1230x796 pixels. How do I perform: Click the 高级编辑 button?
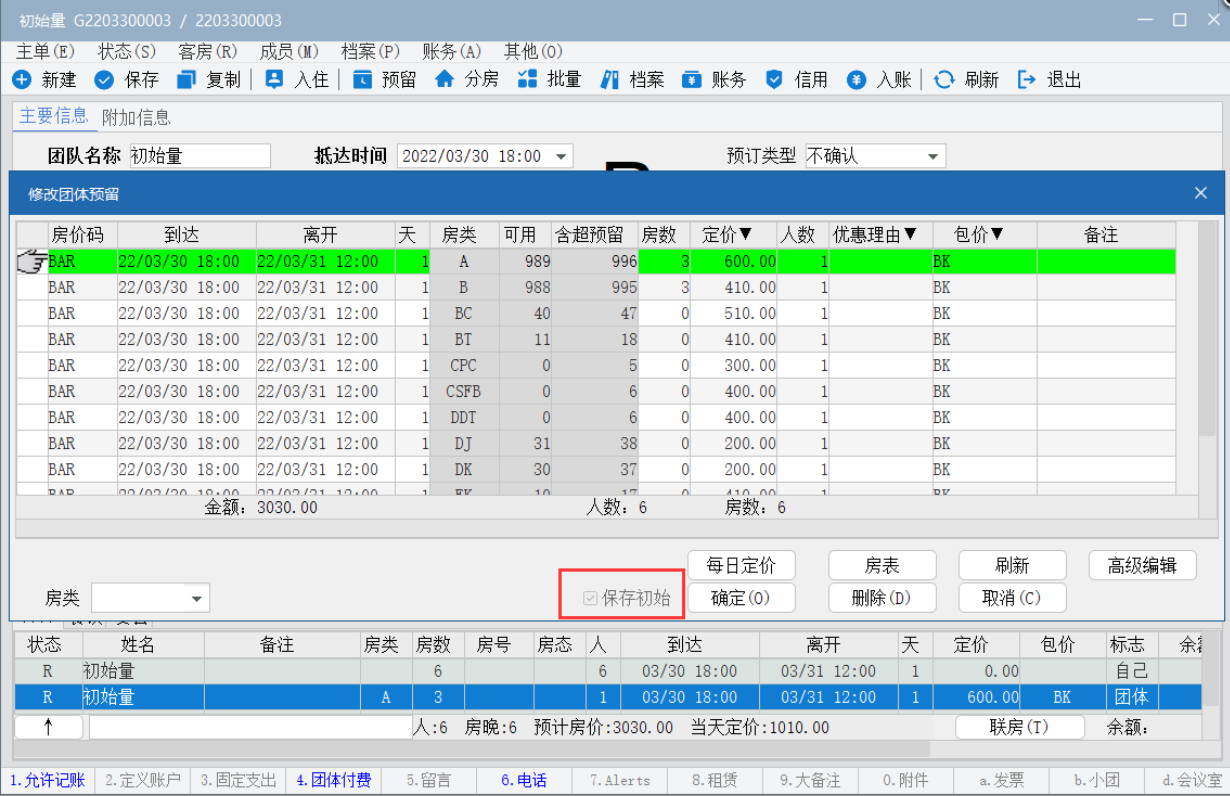point(1142,566)
